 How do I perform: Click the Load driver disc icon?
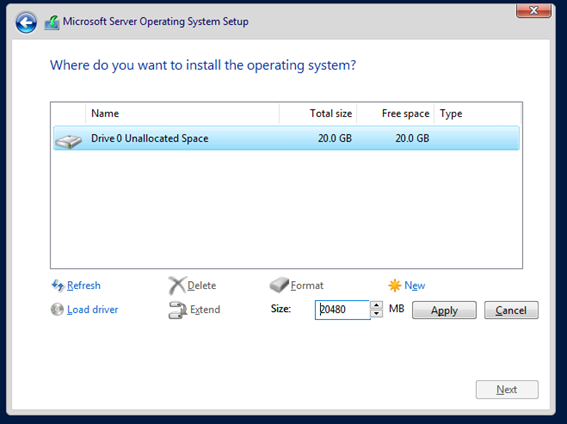click(57, 309)
